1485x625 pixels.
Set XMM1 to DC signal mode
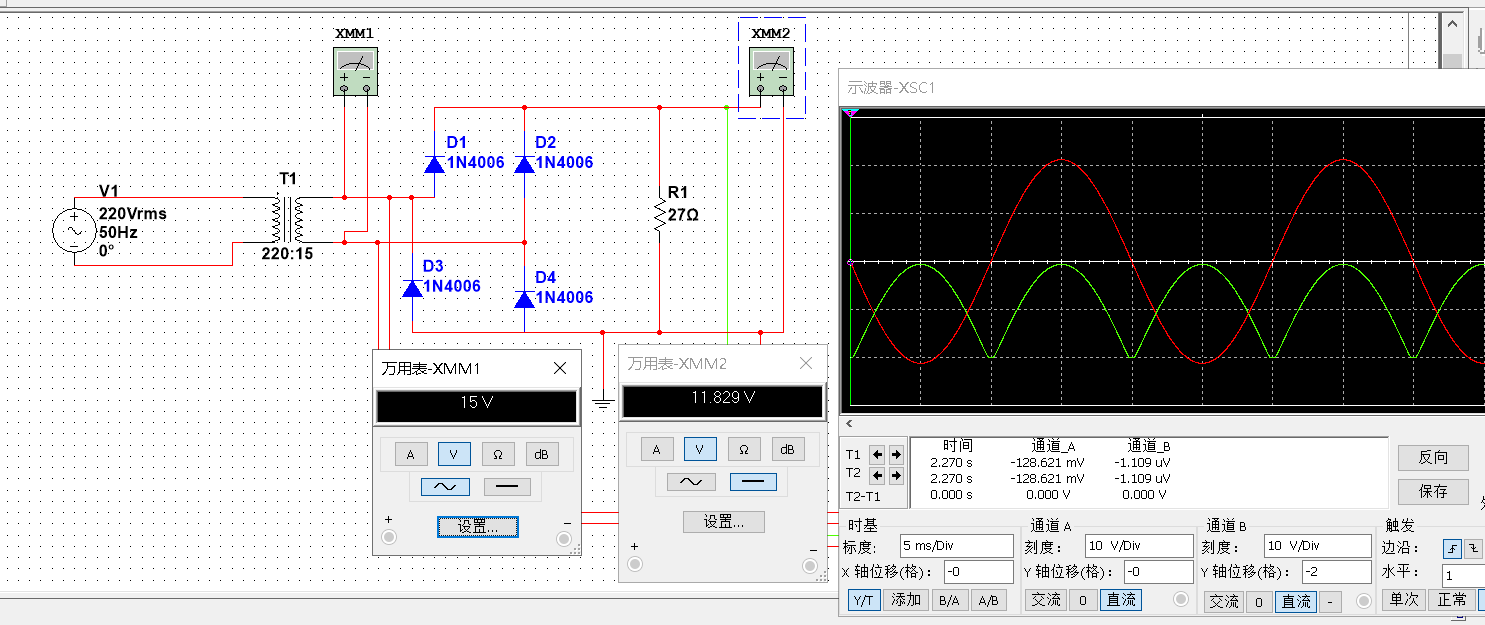(507, 487)
